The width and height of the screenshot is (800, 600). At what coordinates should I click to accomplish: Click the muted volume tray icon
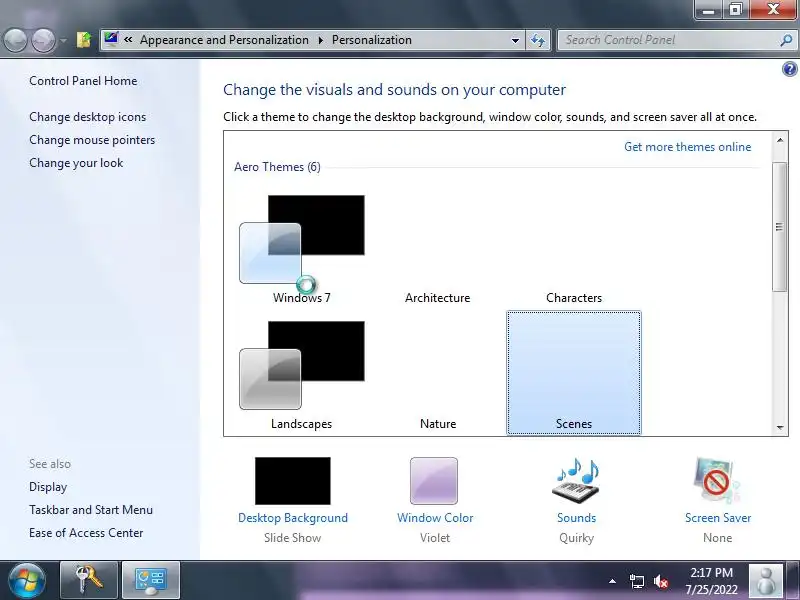coord(661,581)
